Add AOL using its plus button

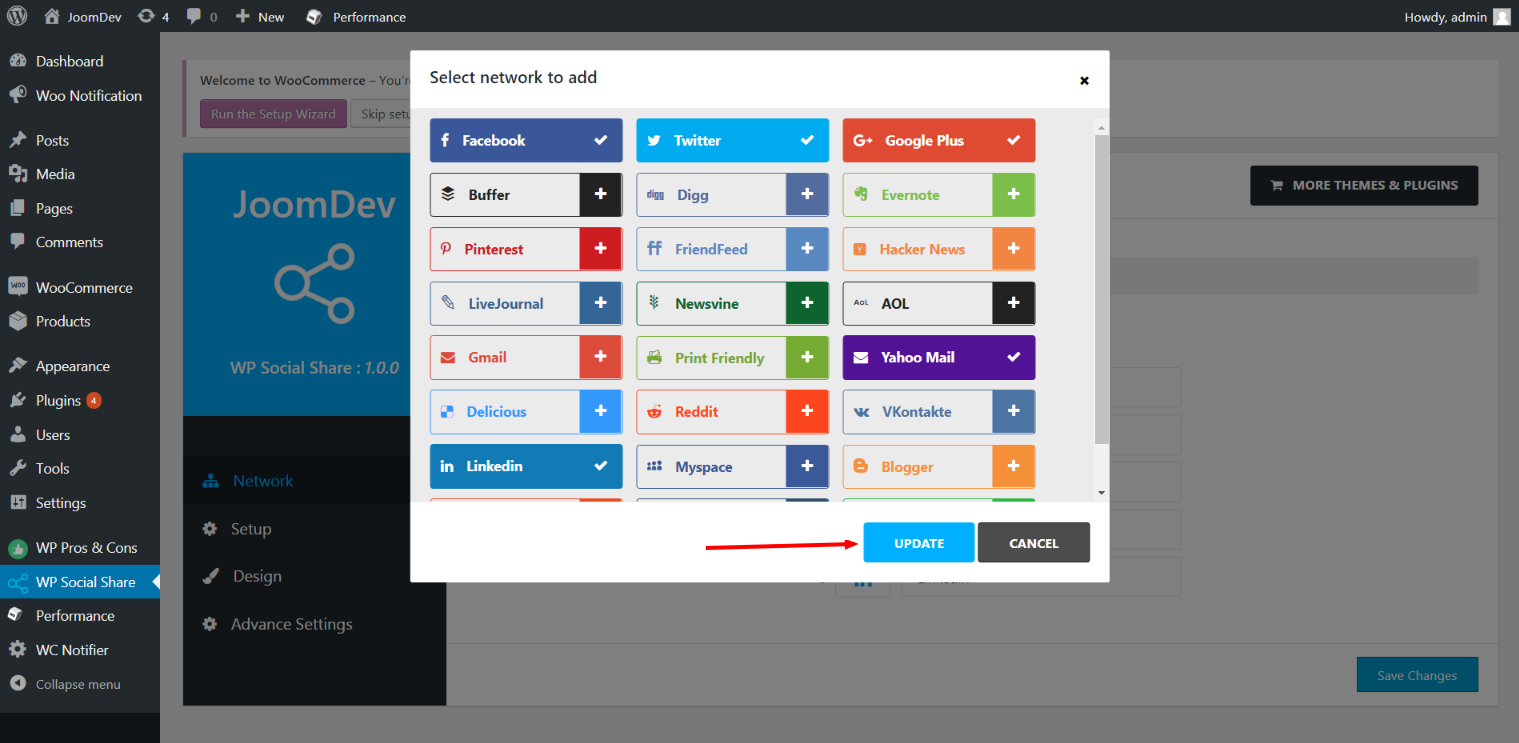[1013, 303]
